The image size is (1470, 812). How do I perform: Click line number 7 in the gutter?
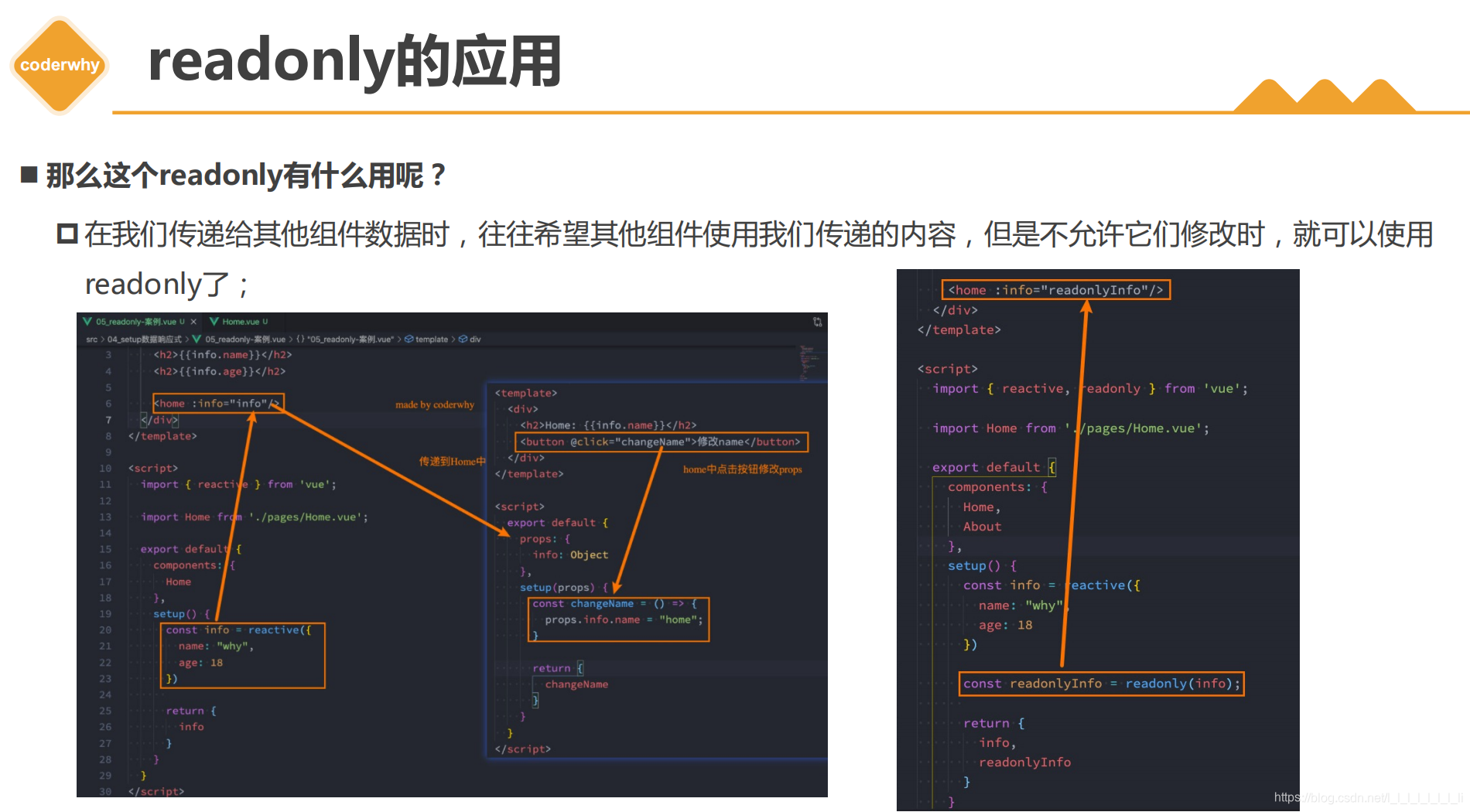(x=108, y=420)
